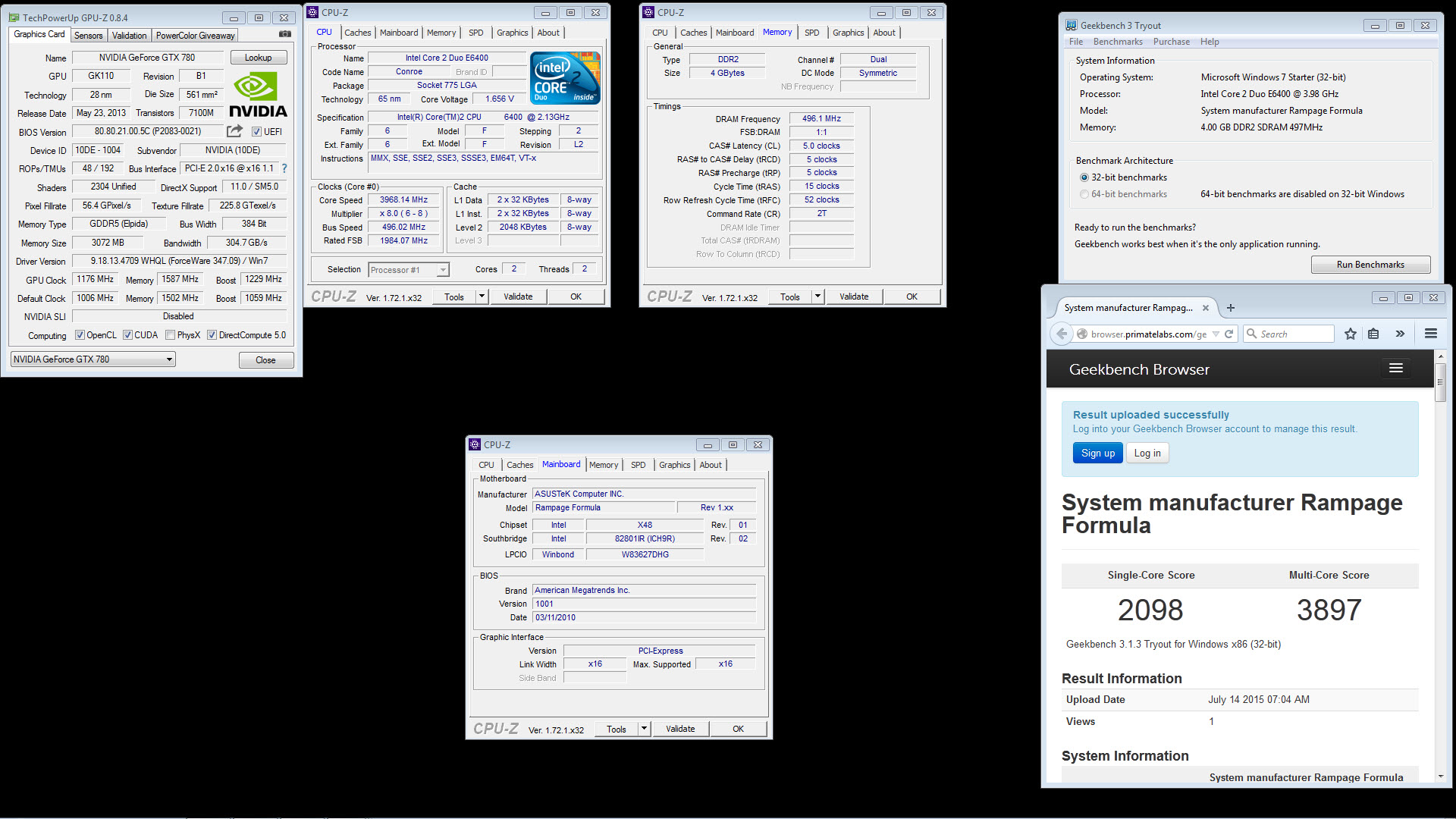Click the Intel Core 2 Duo logo

[565, 77]
